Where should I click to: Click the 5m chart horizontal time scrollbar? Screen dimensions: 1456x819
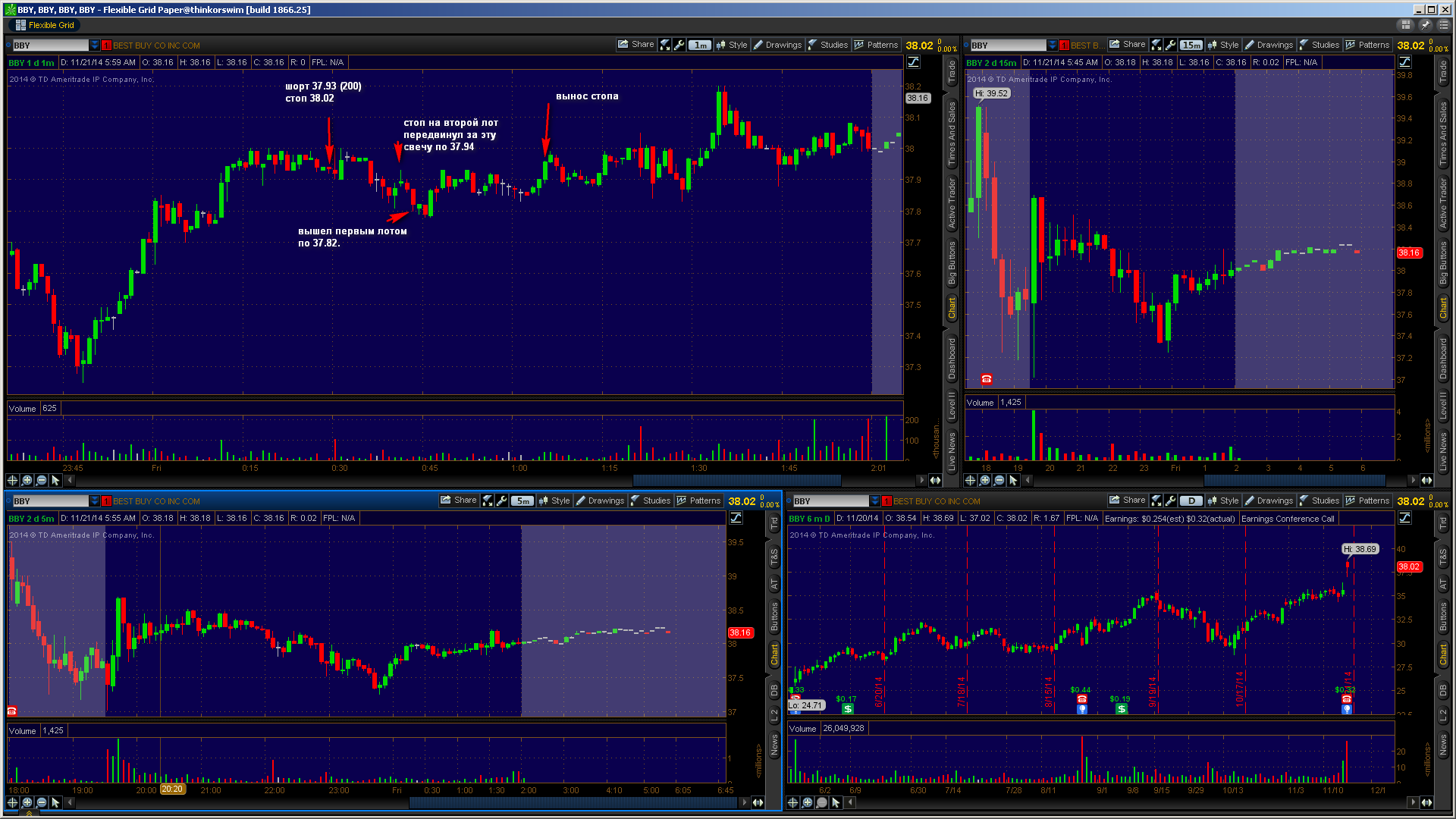point(573,802)
